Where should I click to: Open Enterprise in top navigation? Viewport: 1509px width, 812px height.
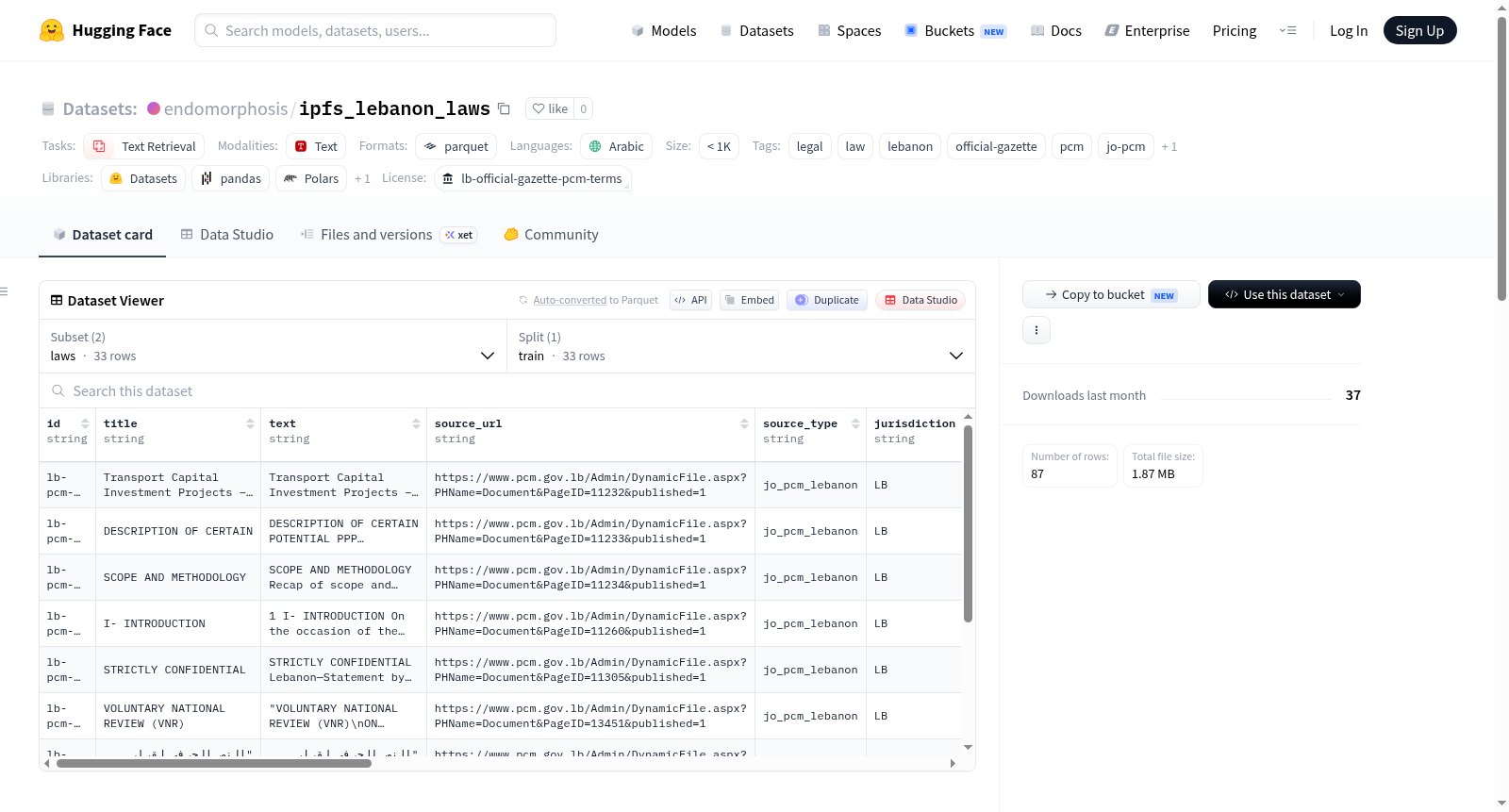(x=1147, y=30)
